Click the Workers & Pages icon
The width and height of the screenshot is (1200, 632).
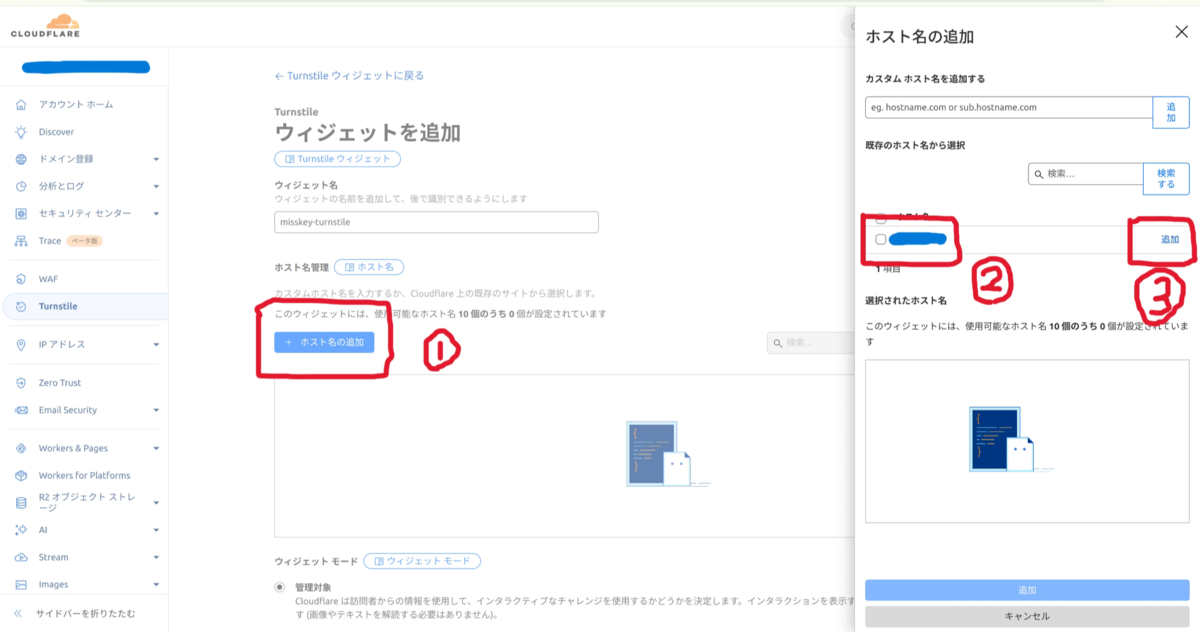pyautogui.click(x=21, y=448)
